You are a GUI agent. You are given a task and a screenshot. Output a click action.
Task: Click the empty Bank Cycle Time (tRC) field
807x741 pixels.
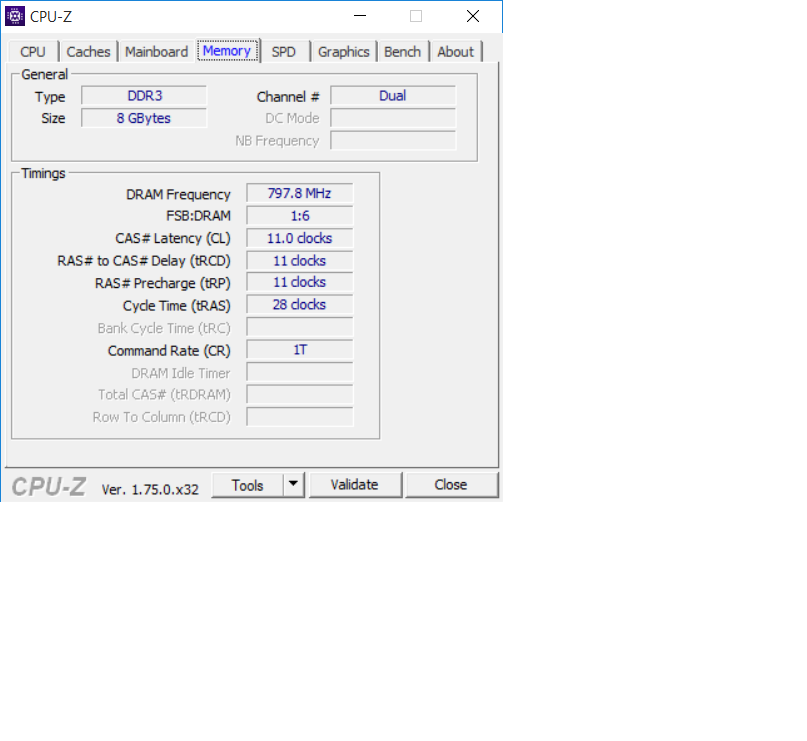pos(300,327)
